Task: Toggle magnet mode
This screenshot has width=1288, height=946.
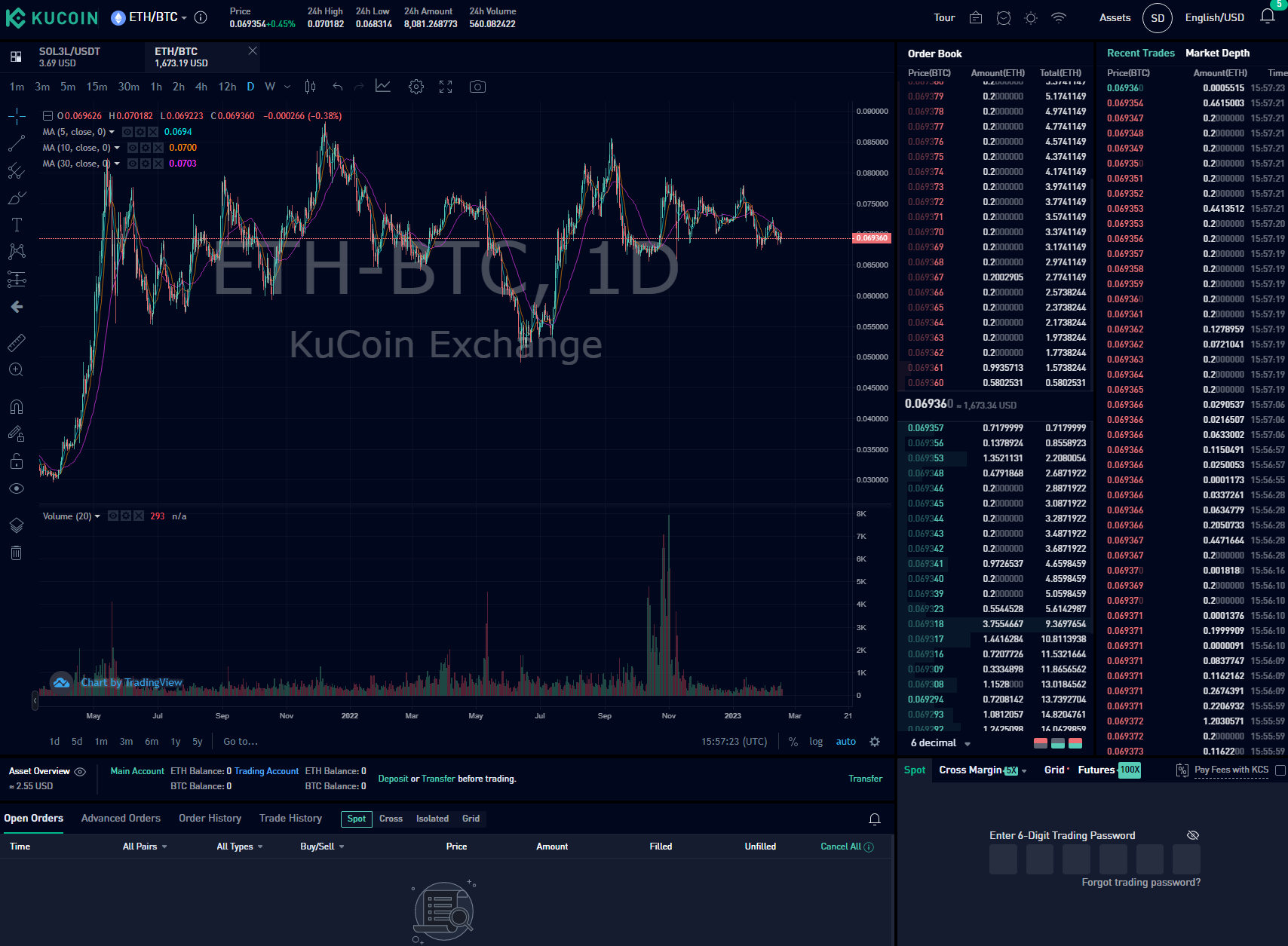Action: click(x=17, y=407)
